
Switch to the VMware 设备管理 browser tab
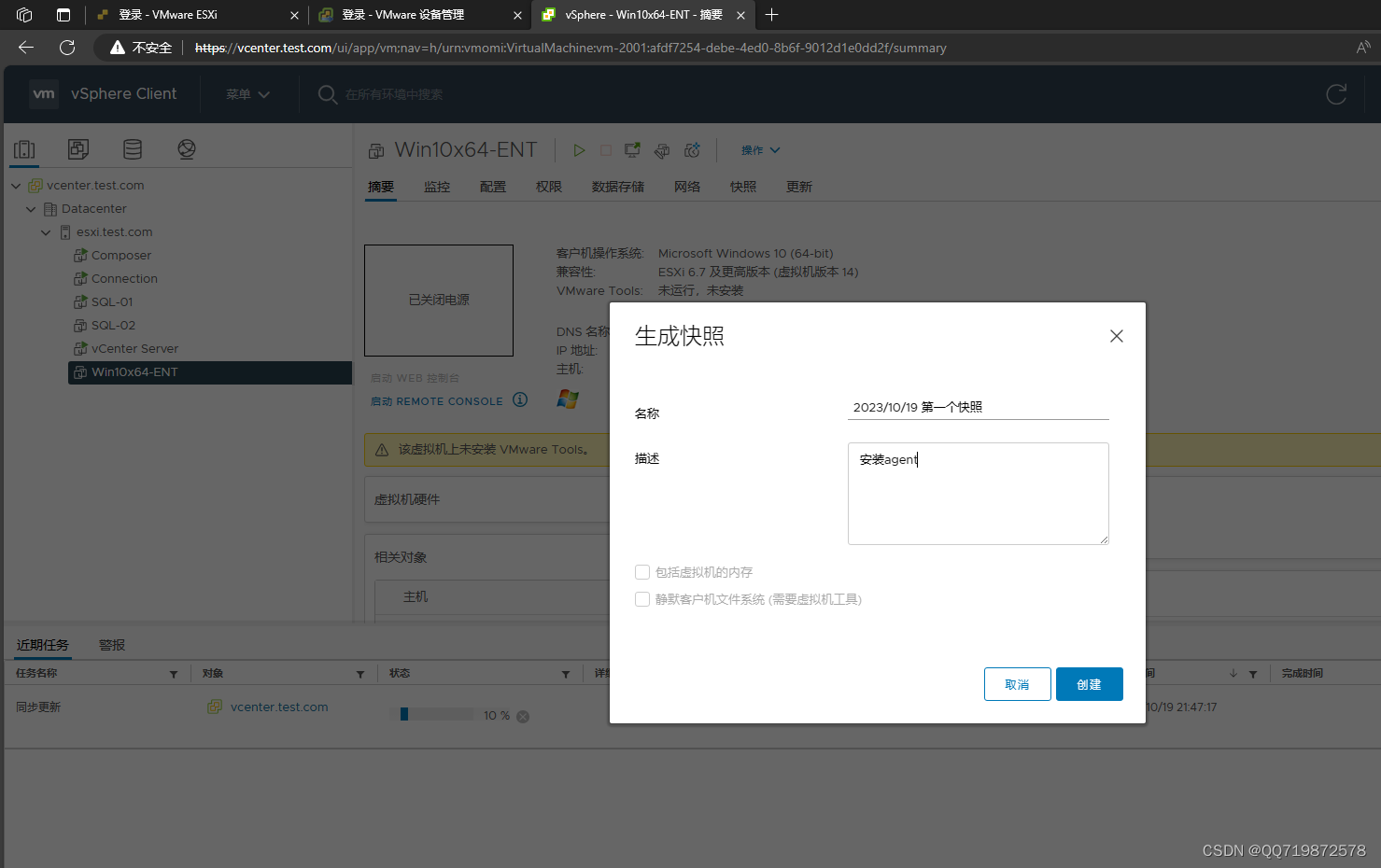pos(420,15)
